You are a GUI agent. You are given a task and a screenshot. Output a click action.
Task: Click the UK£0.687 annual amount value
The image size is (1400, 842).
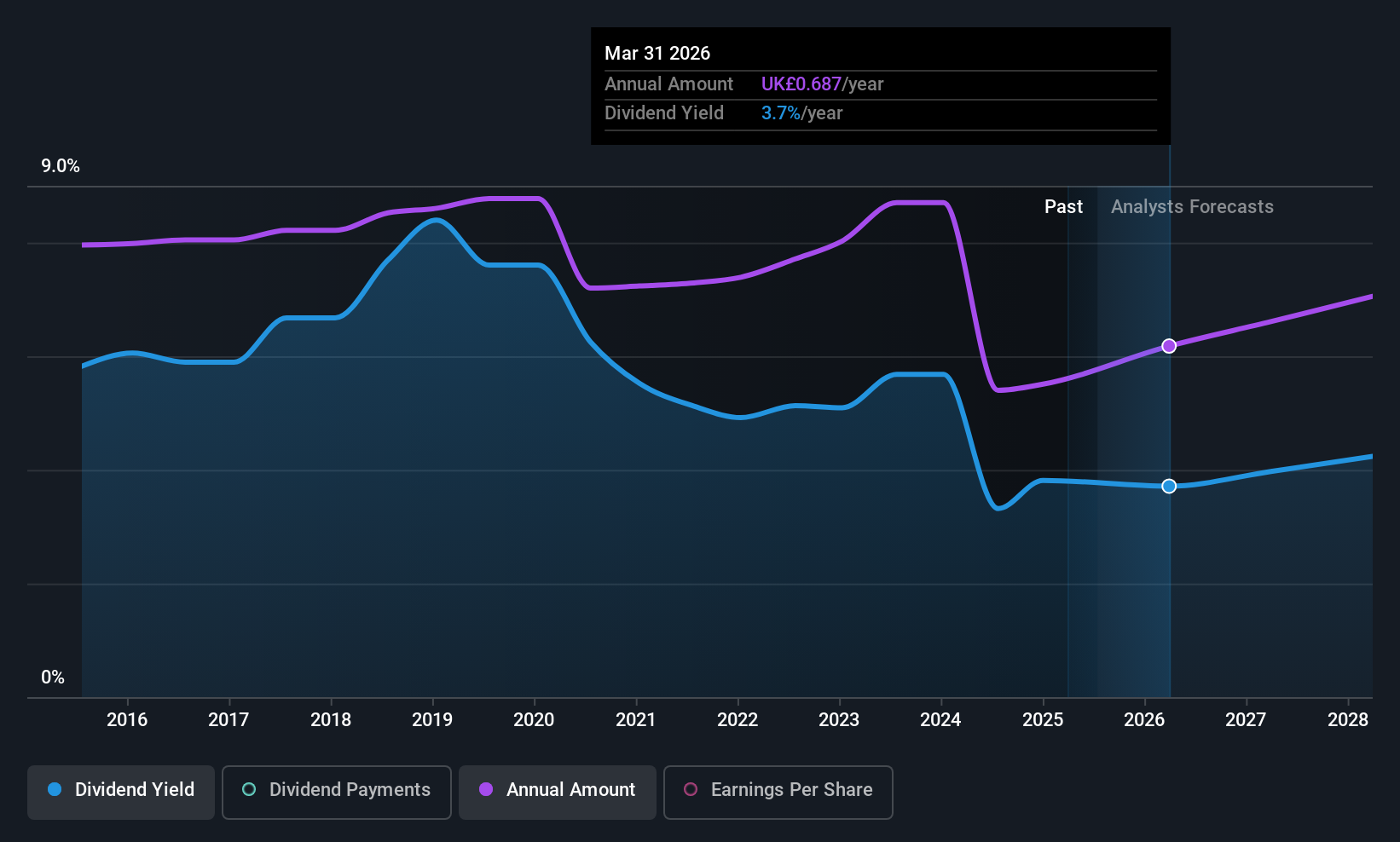(801, 84)
